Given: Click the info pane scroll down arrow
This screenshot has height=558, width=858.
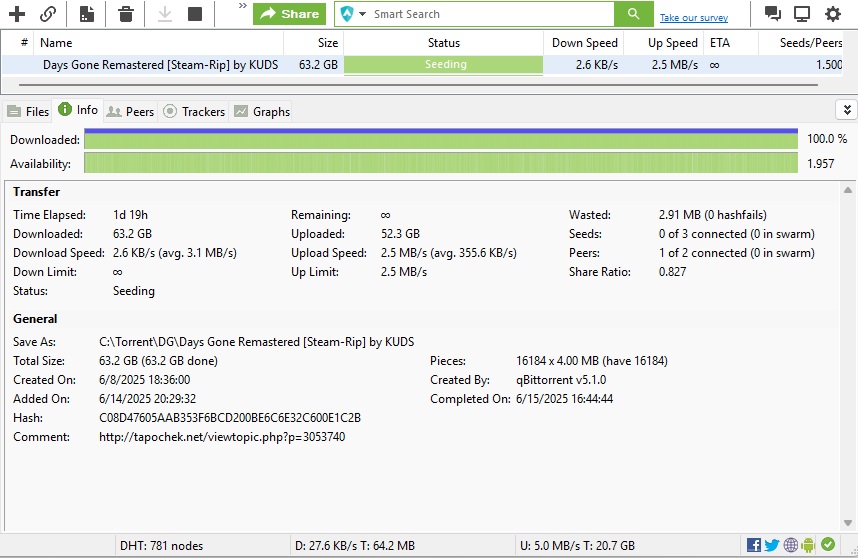Looking at the screenshot, I should coord(848,523).
